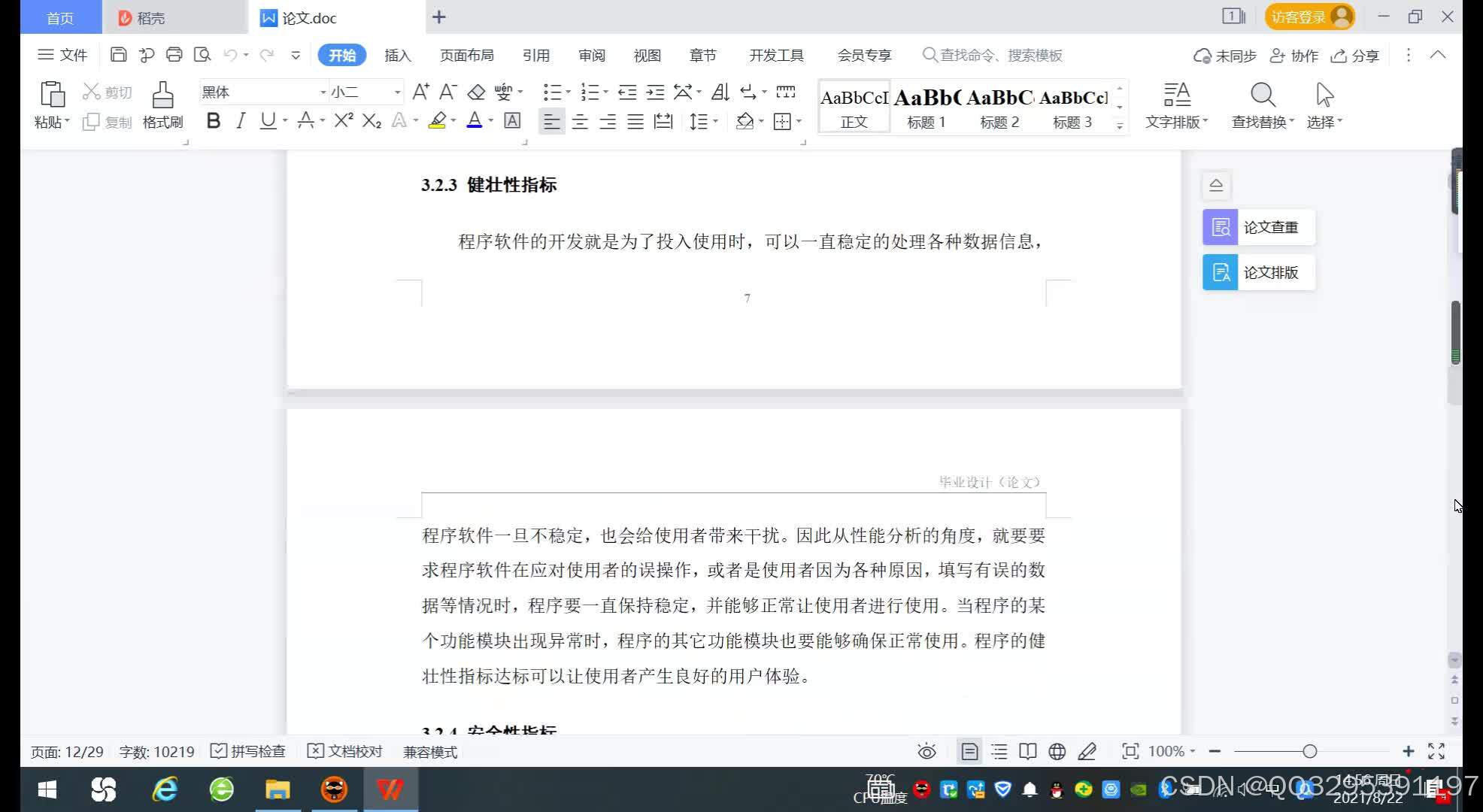Open new tab with plus button
The width and height of the screenshot is (1483, 812).
tap(439, 17)
